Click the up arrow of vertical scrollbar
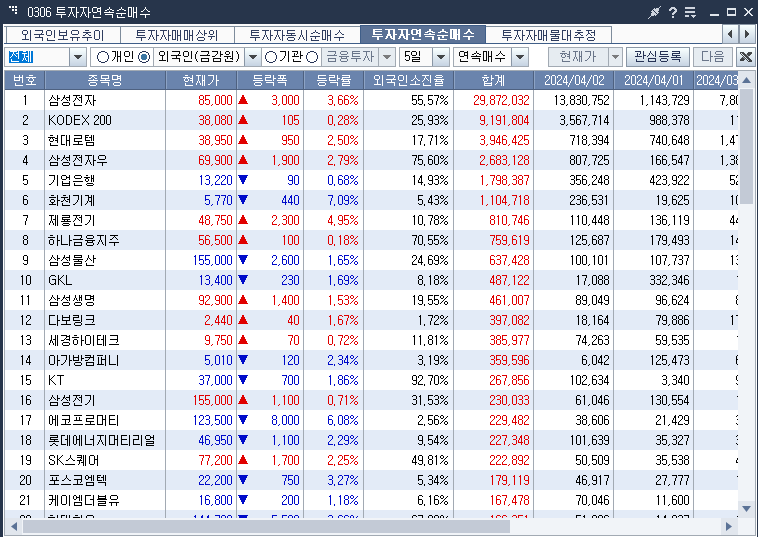758x537 pixels. click(746, 80)
